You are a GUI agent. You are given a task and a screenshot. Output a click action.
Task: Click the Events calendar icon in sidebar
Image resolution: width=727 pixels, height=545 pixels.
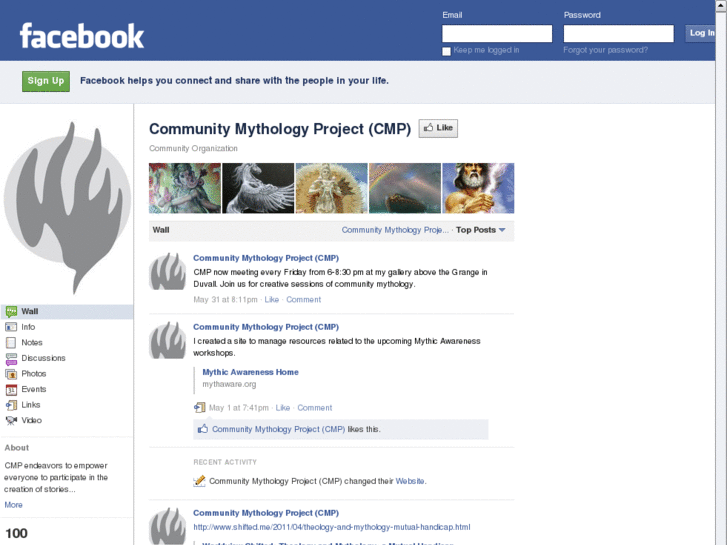(11, 390)
